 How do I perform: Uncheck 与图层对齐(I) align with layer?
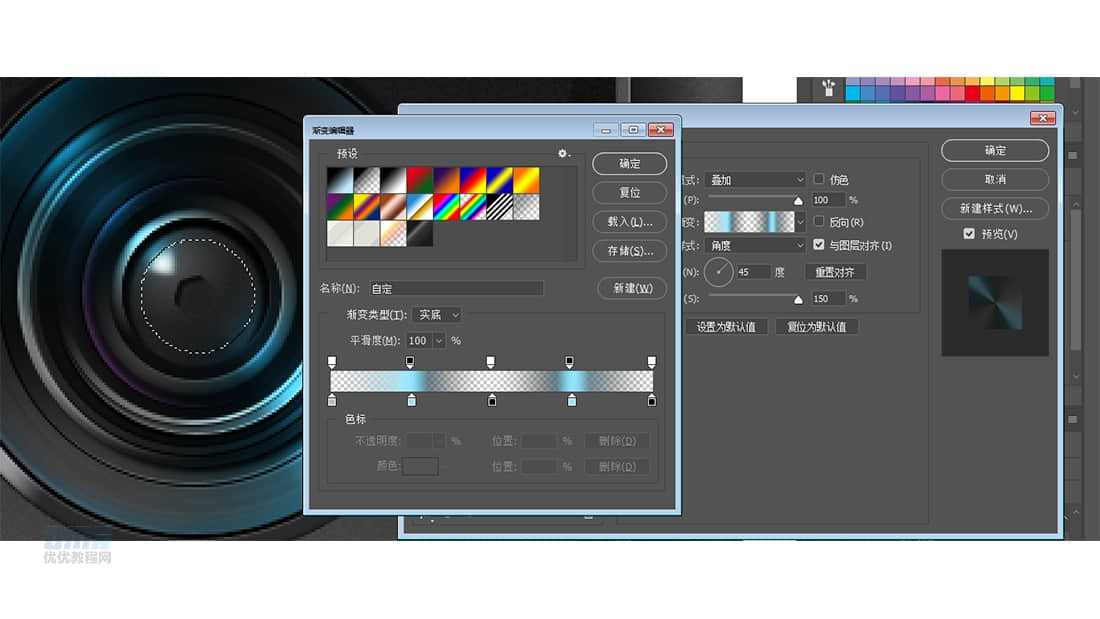click(x=819, y=244)
